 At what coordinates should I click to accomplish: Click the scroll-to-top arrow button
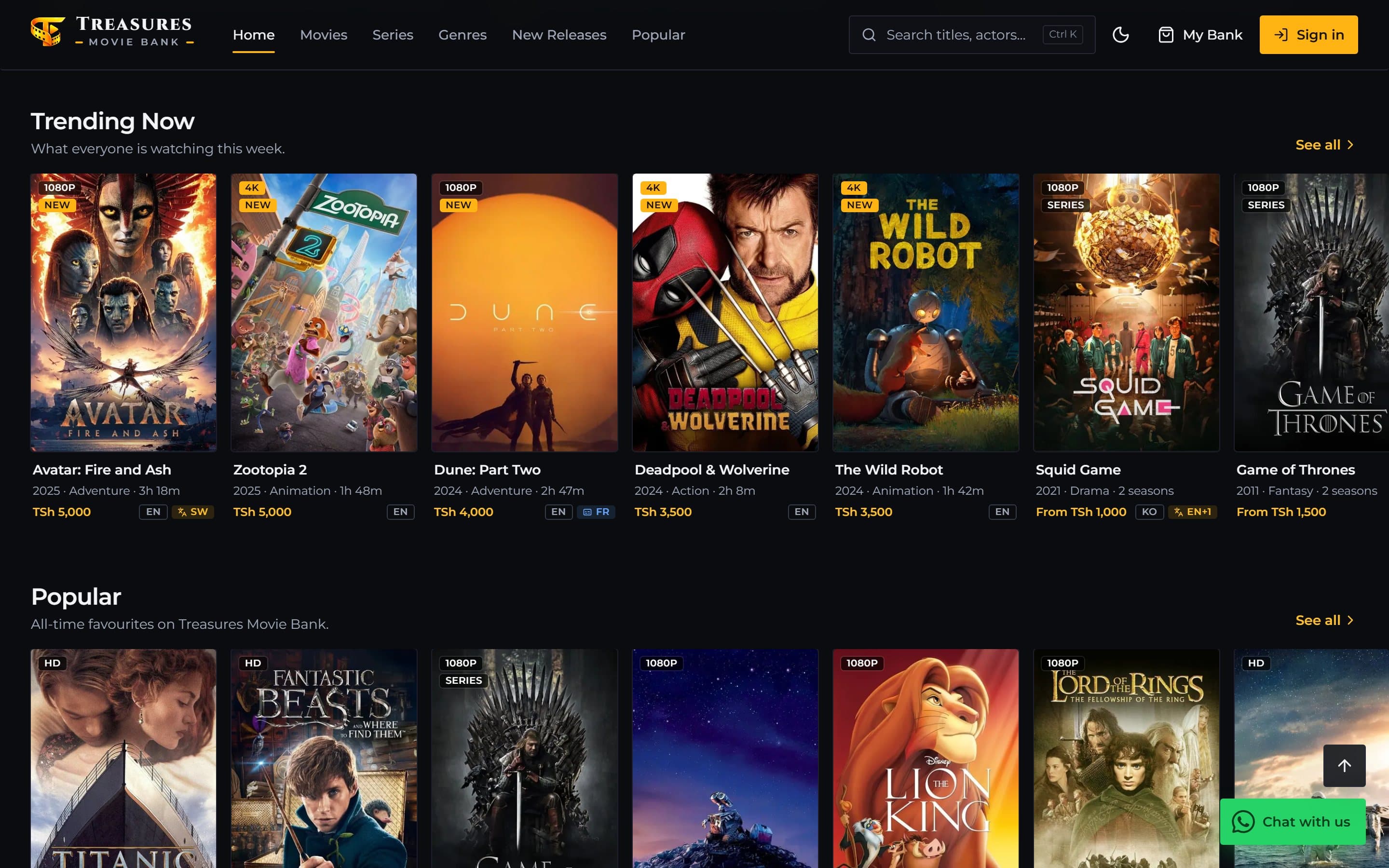click(1344, 765)
